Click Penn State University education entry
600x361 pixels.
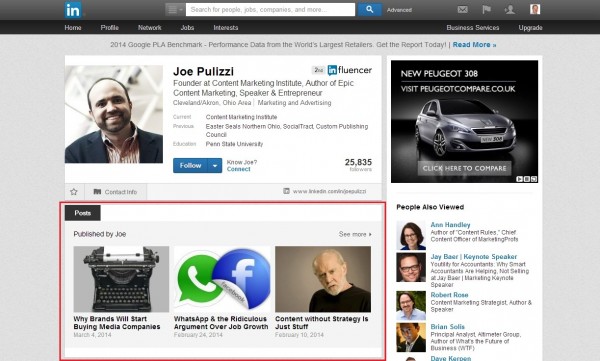pos(234,144)
